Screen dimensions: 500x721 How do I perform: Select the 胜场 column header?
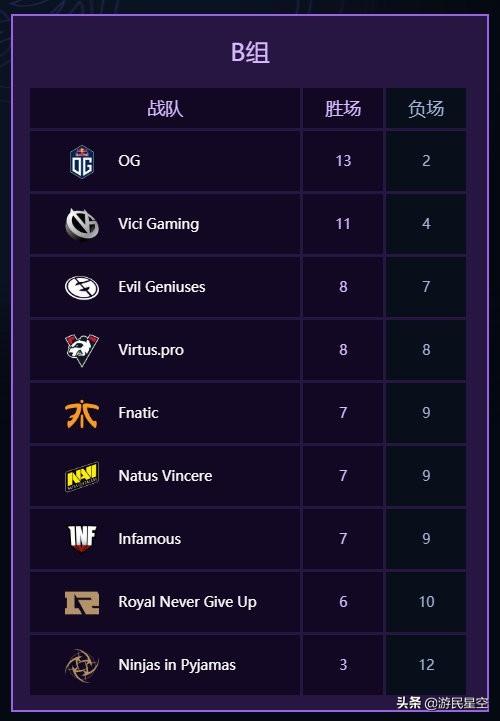pos(343,109)
